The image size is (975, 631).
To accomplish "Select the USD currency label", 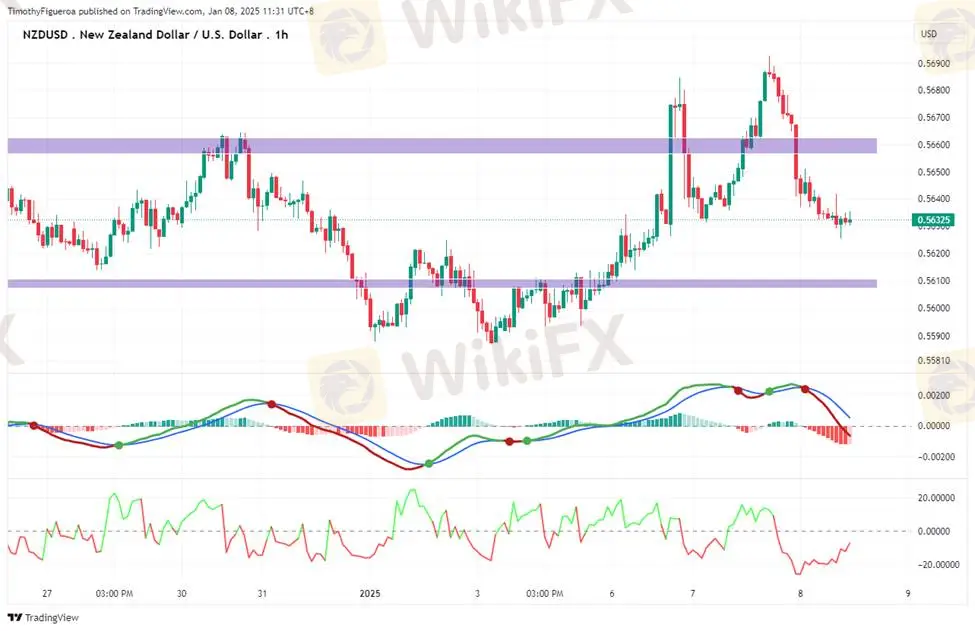I will coord(929,34).
